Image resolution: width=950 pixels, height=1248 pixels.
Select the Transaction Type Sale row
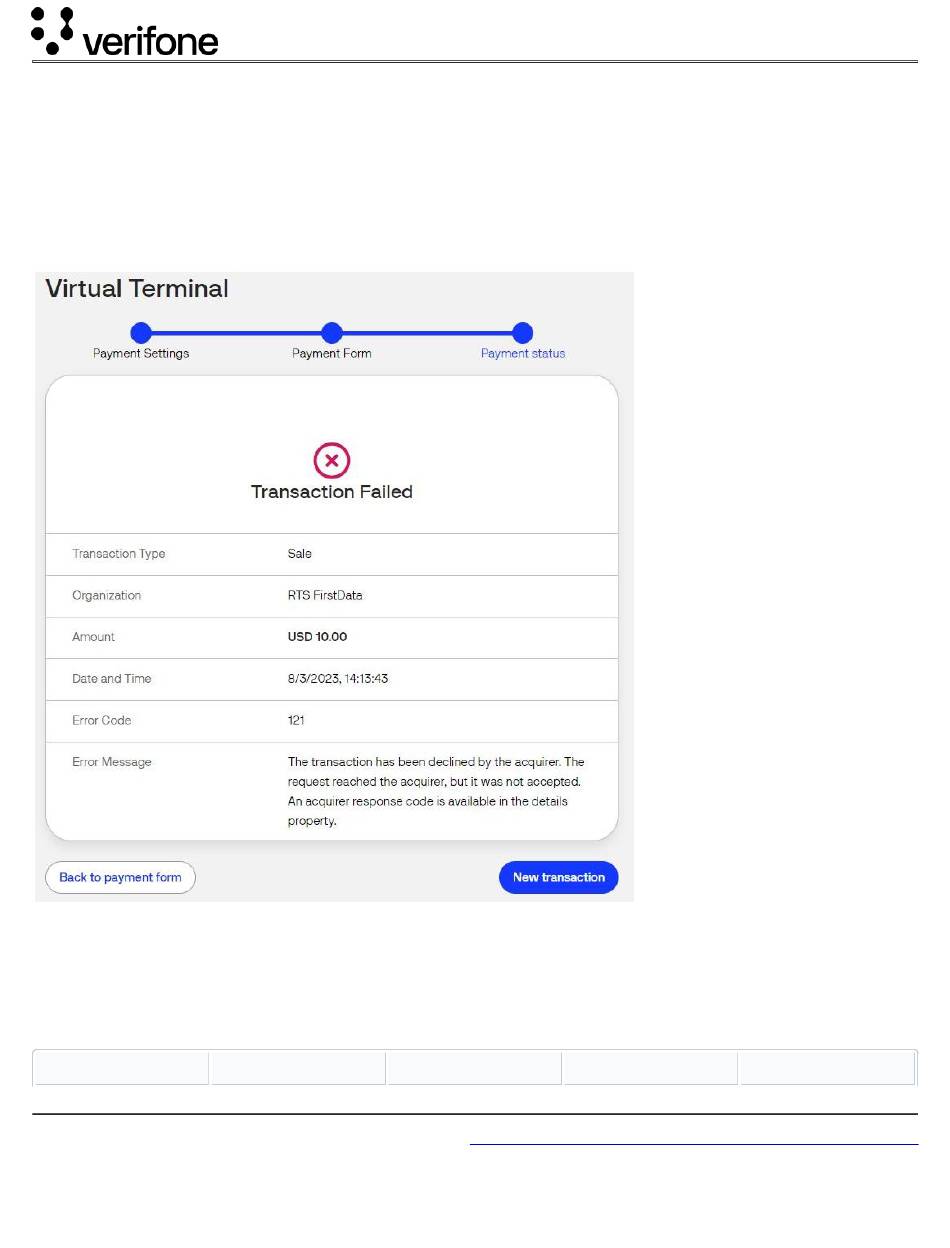332,554
